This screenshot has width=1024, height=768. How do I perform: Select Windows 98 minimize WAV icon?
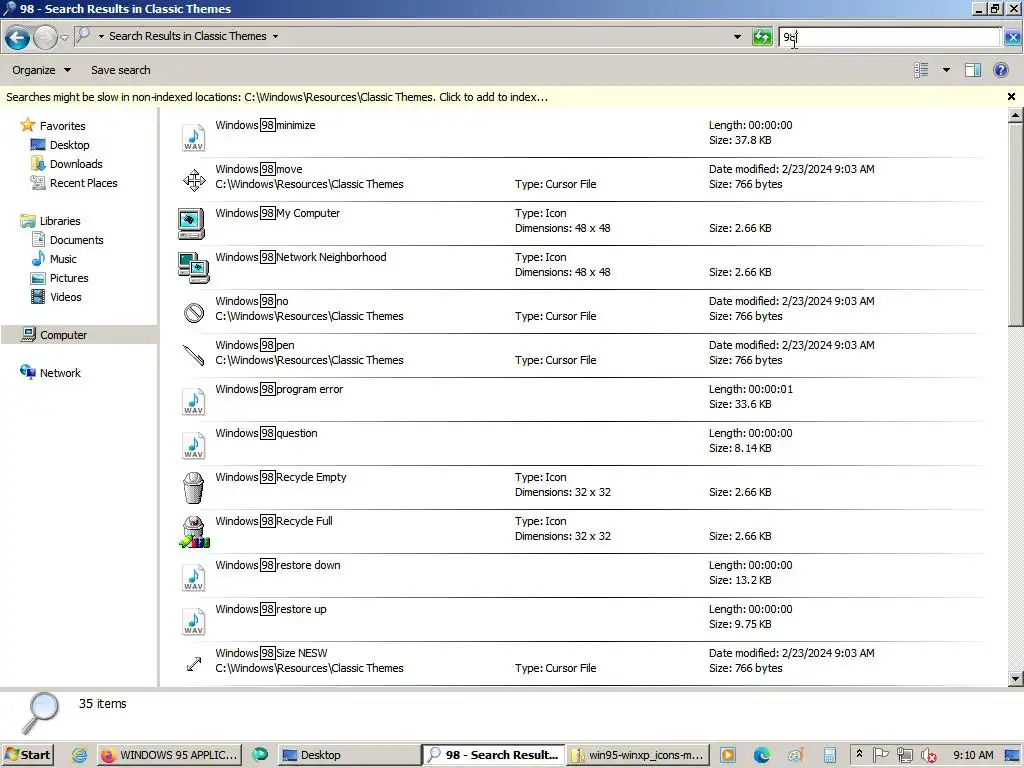193,137
